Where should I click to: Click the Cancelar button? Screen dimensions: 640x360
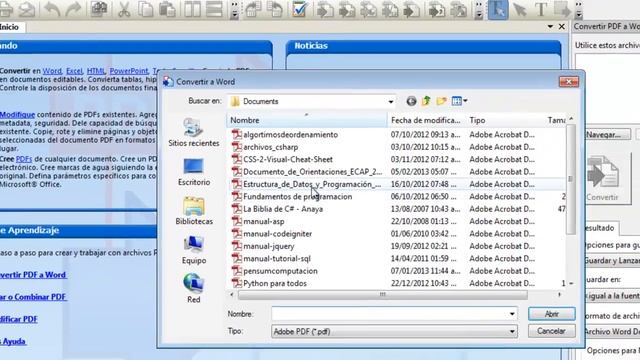pyautogui.click(x=551, y=331)
